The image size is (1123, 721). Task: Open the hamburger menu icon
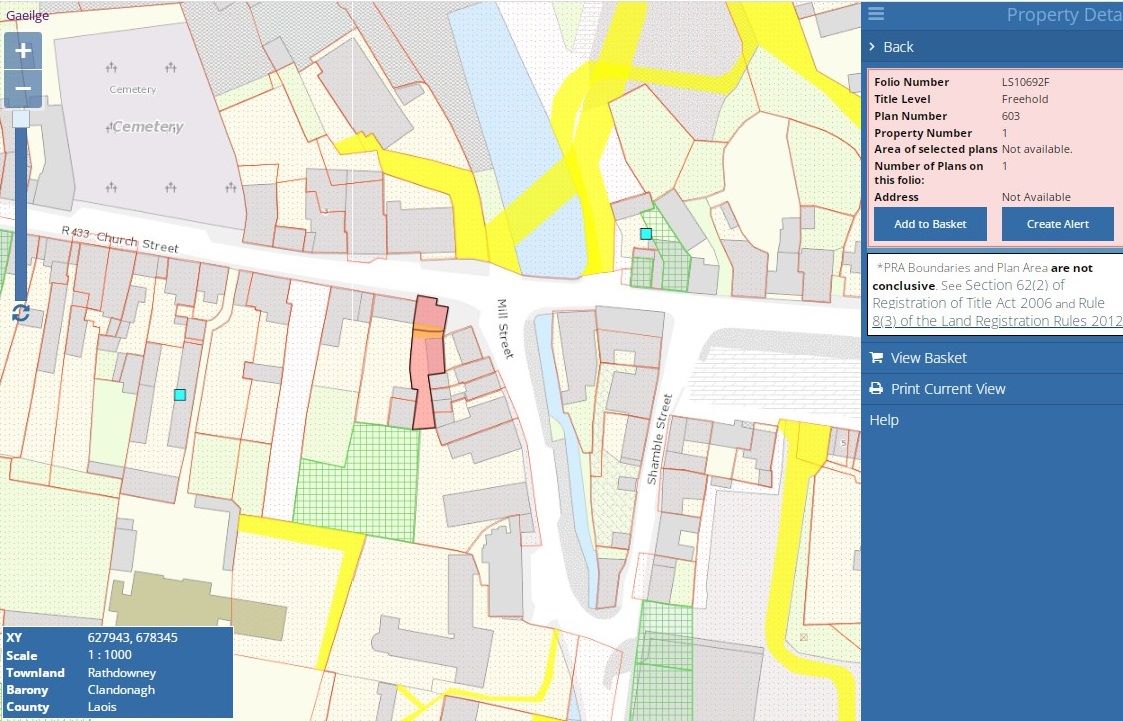click(876, 14)
